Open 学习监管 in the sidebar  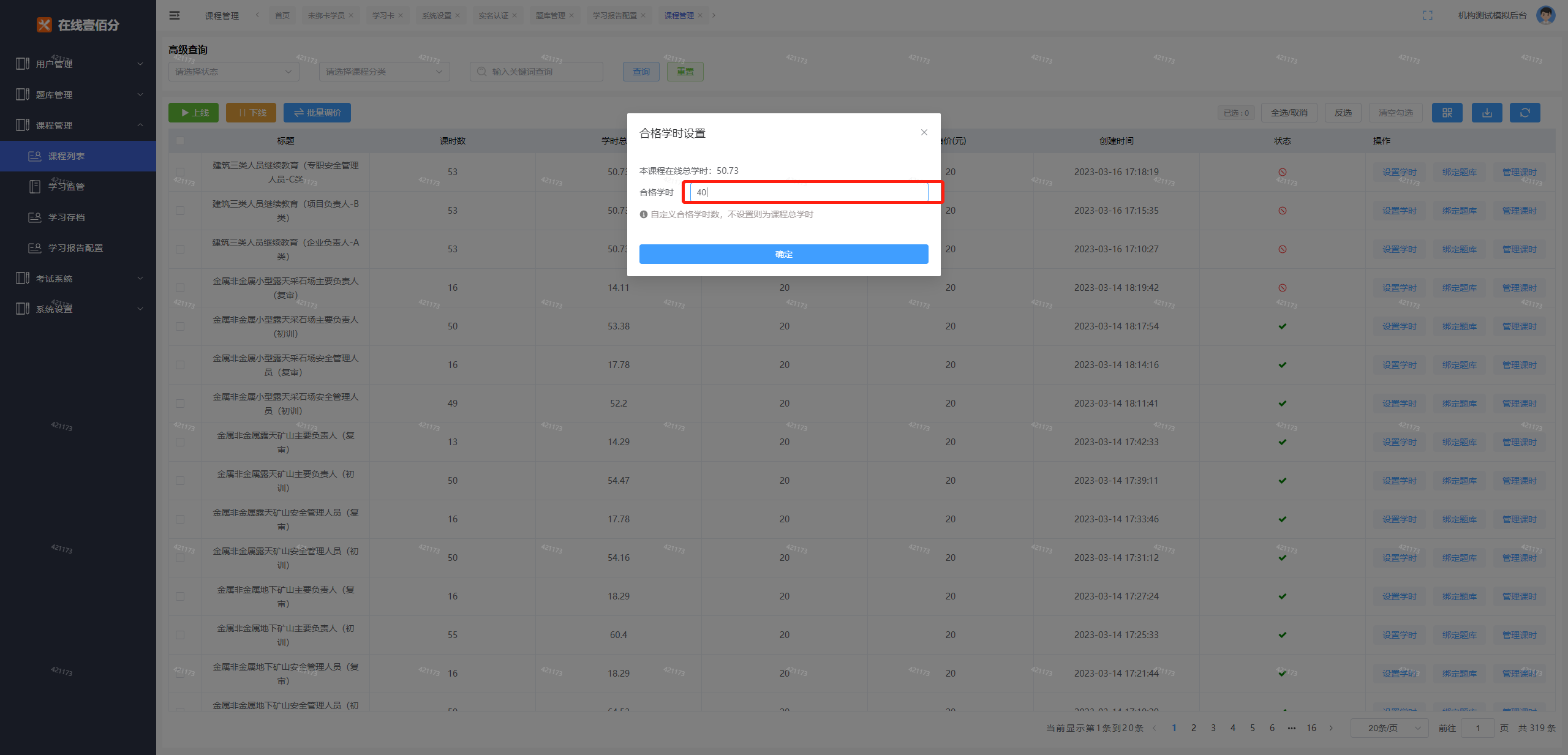[x=78, y=187]
